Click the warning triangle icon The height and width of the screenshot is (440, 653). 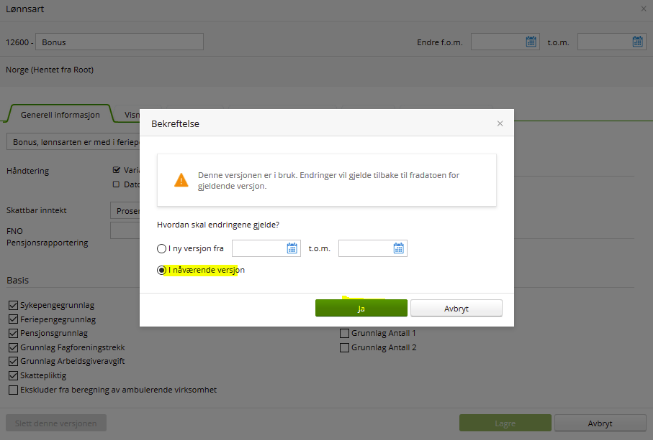point(181,180)
